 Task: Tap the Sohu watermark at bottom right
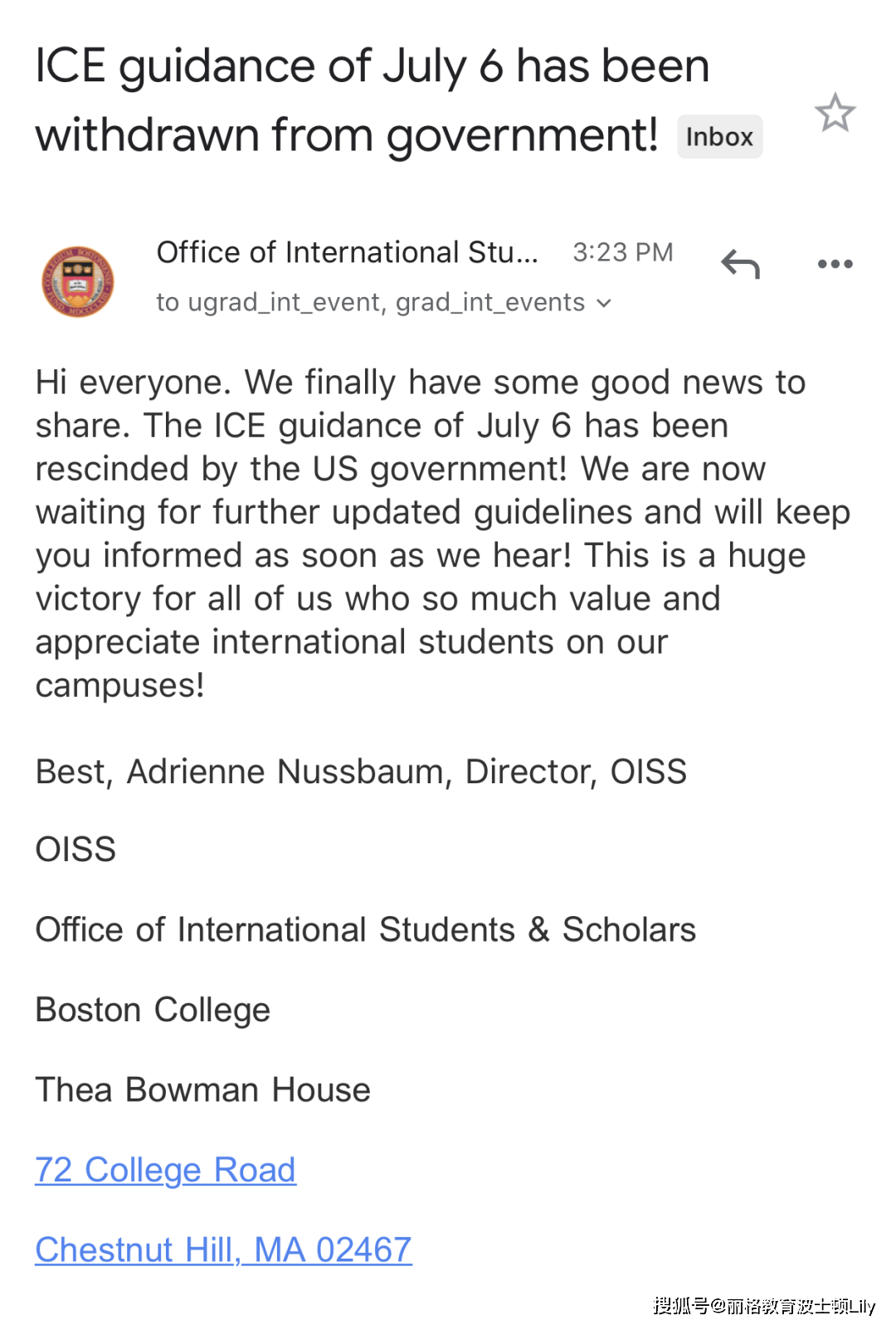[x=764, y=1306]
